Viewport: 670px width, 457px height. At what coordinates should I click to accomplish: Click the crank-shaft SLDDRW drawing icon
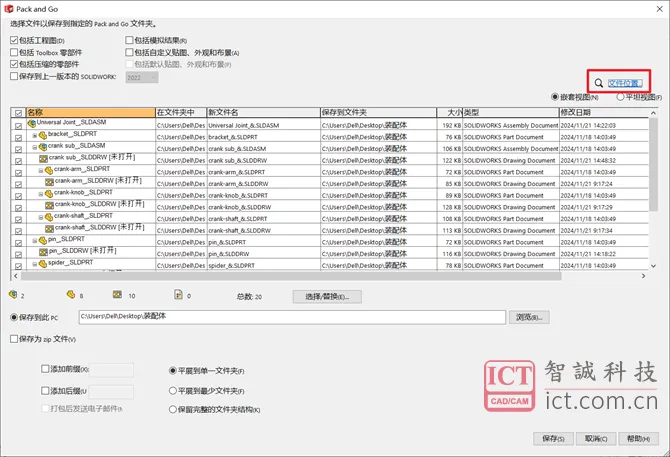pos(50,228)
